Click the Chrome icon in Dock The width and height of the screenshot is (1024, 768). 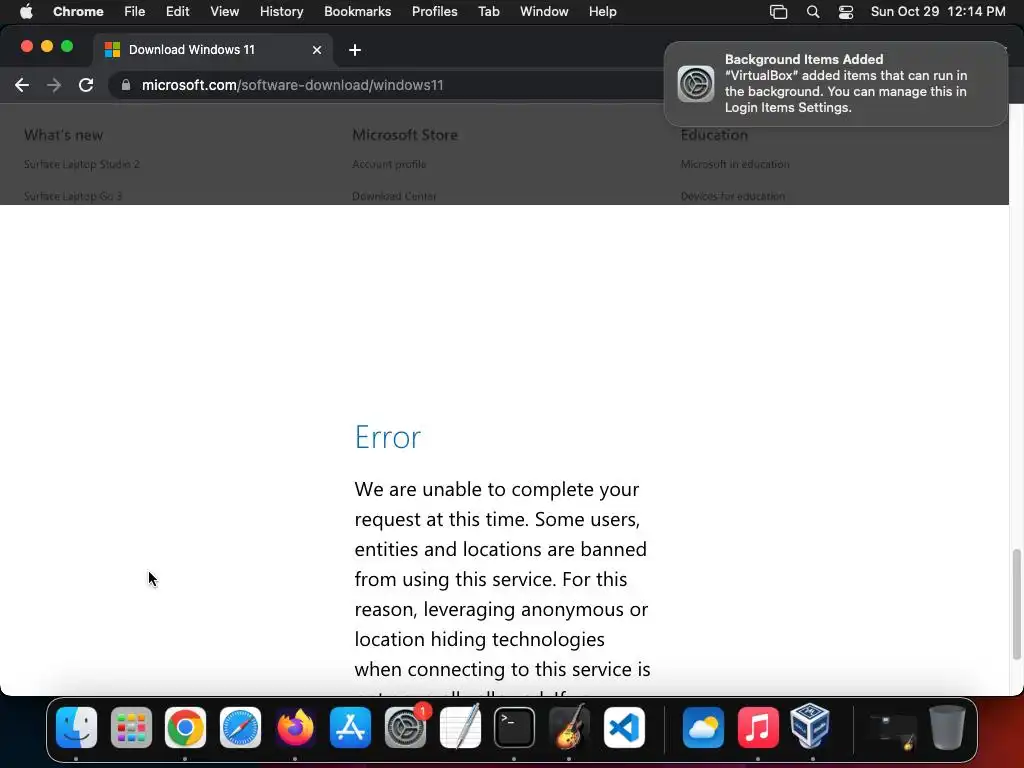point(185,727)
